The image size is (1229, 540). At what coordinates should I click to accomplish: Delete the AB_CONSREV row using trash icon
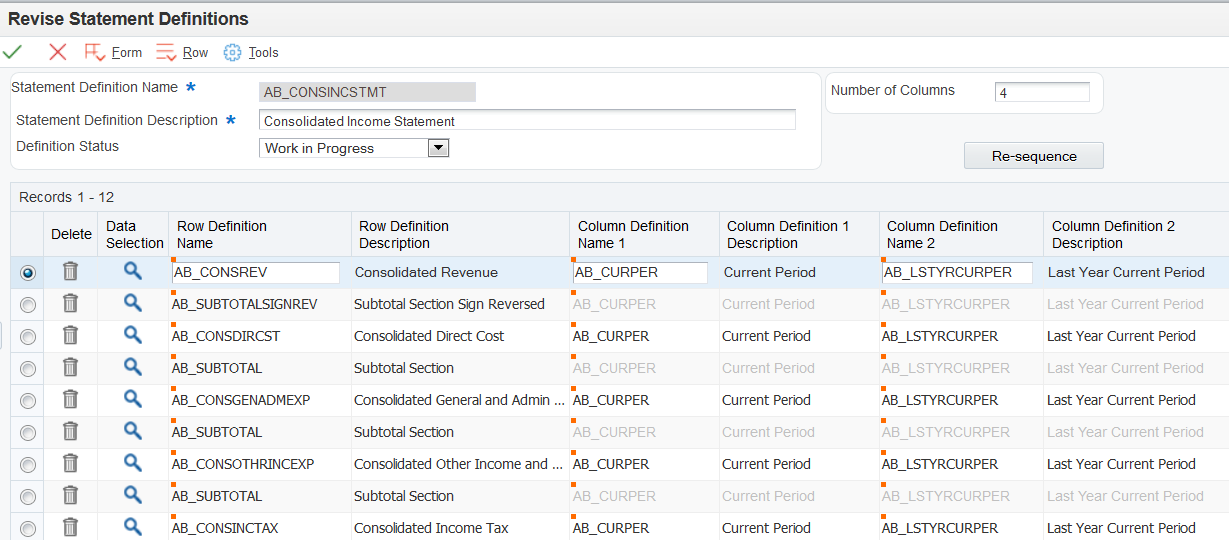pos(70,272)
